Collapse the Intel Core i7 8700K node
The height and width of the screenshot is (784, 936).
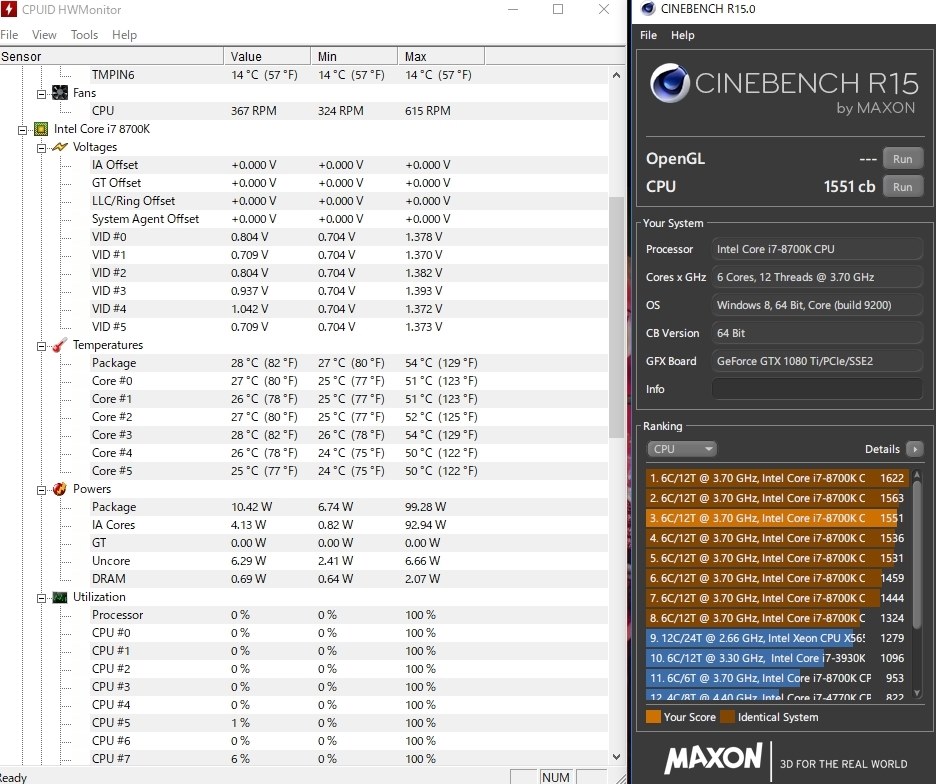point(22,130)
